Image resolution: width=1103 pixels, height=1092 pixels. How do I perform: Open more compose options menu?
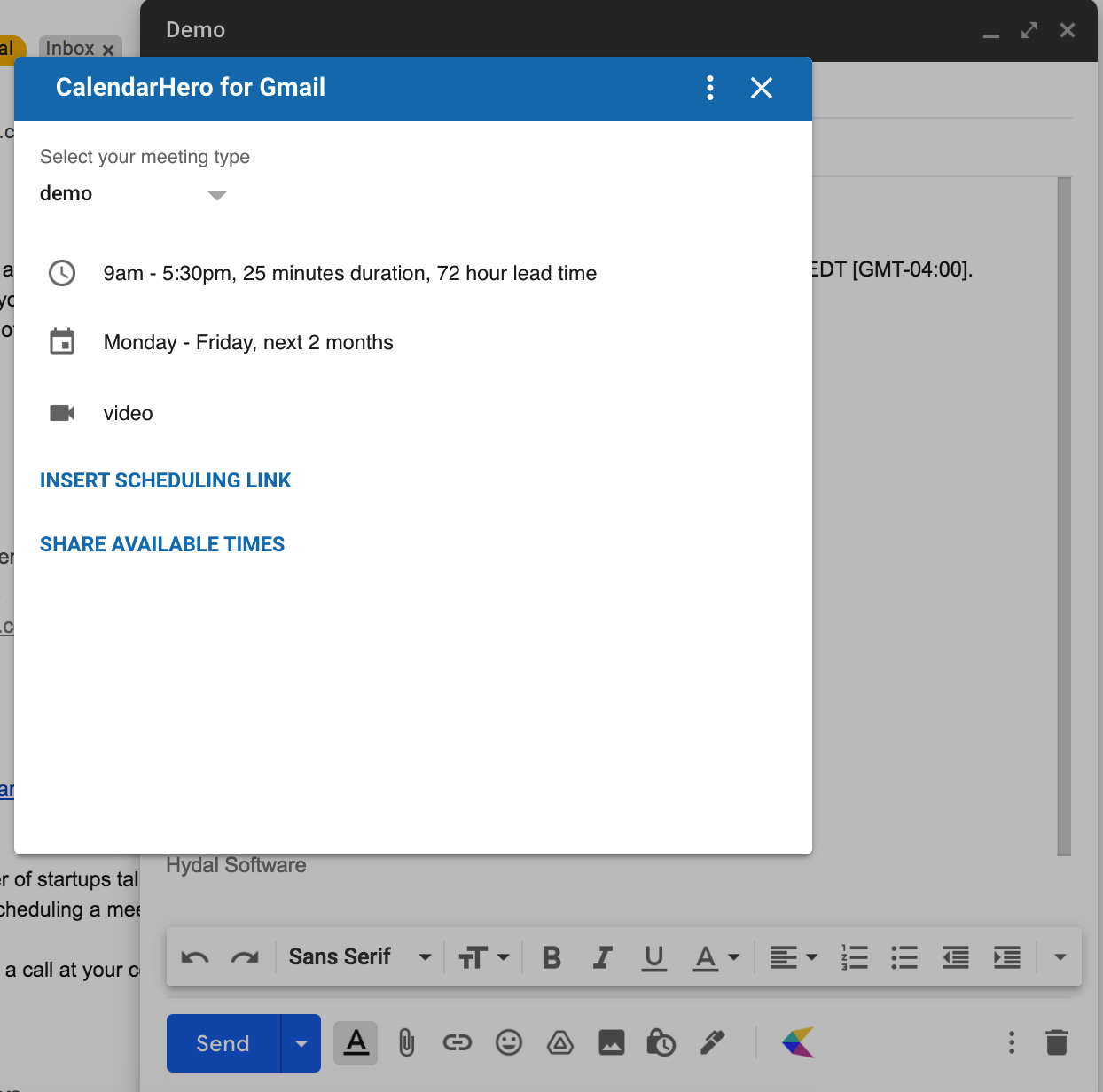tap(1011, 1042)
